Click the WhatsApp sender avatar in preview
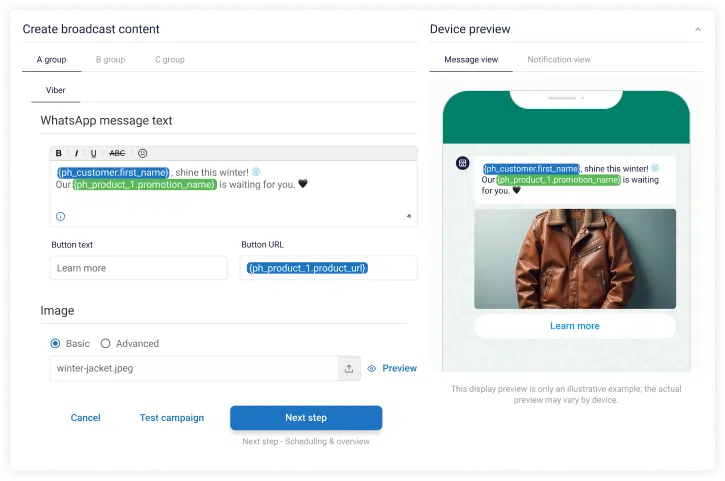This screenshot has width=725, height=481. point(462,163)
